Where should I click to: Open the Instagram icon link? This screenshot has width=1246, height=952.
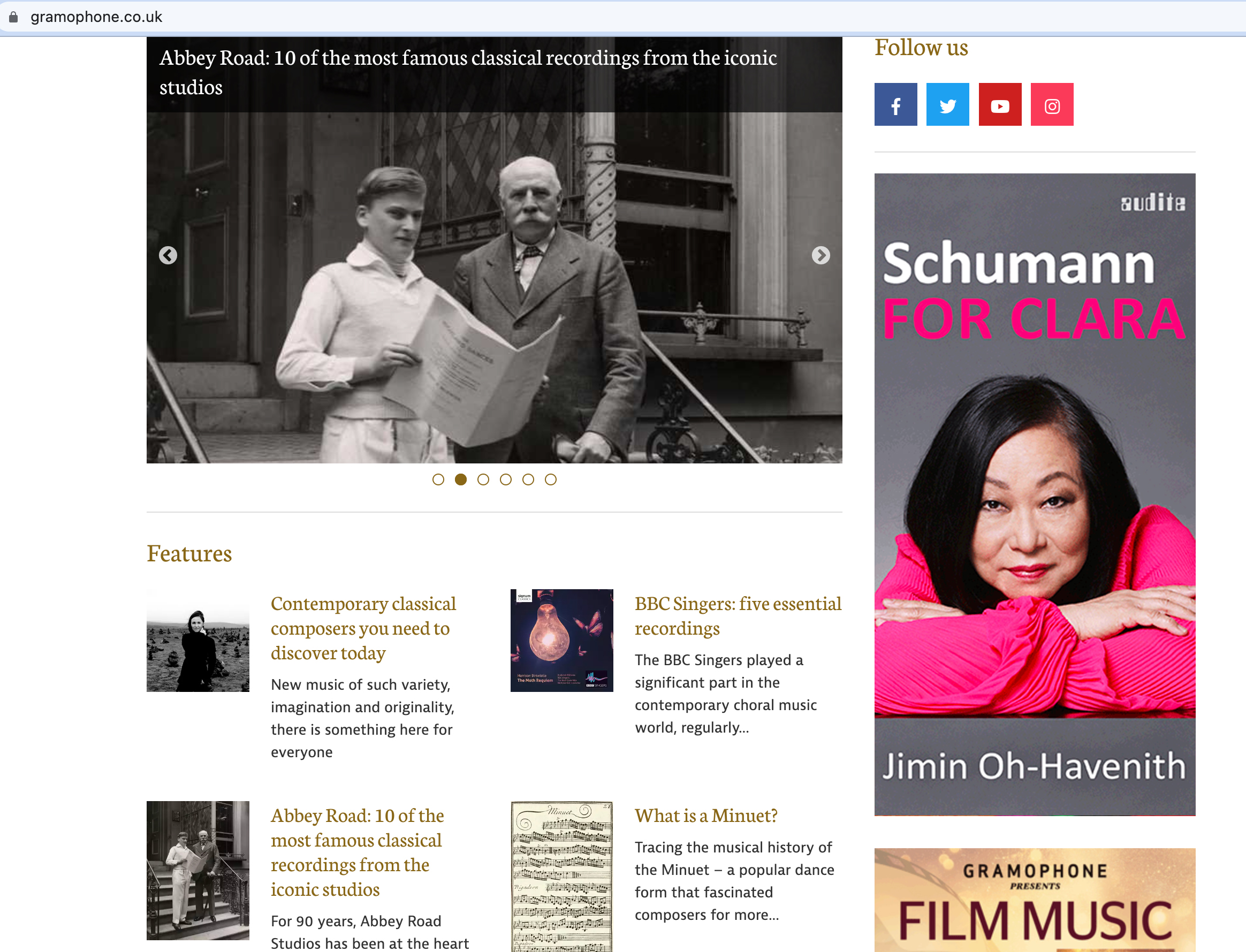tap(1052, 105)
